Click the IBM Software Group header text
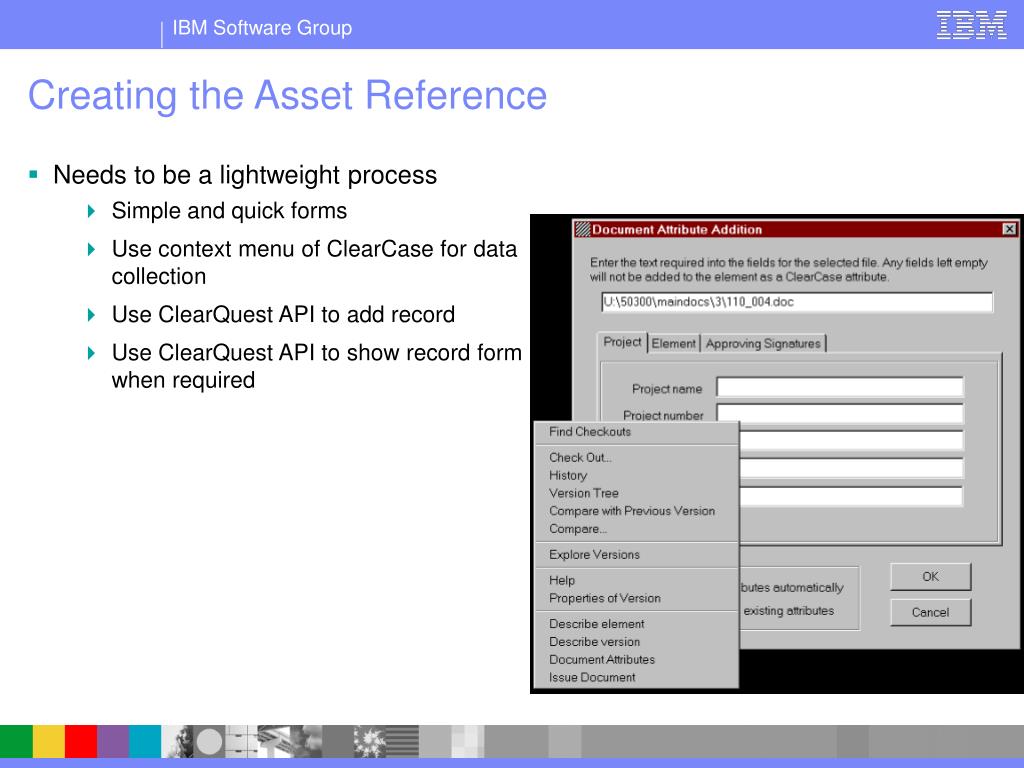The height and width of the screenshot is (768, 1024). point(262,28)
